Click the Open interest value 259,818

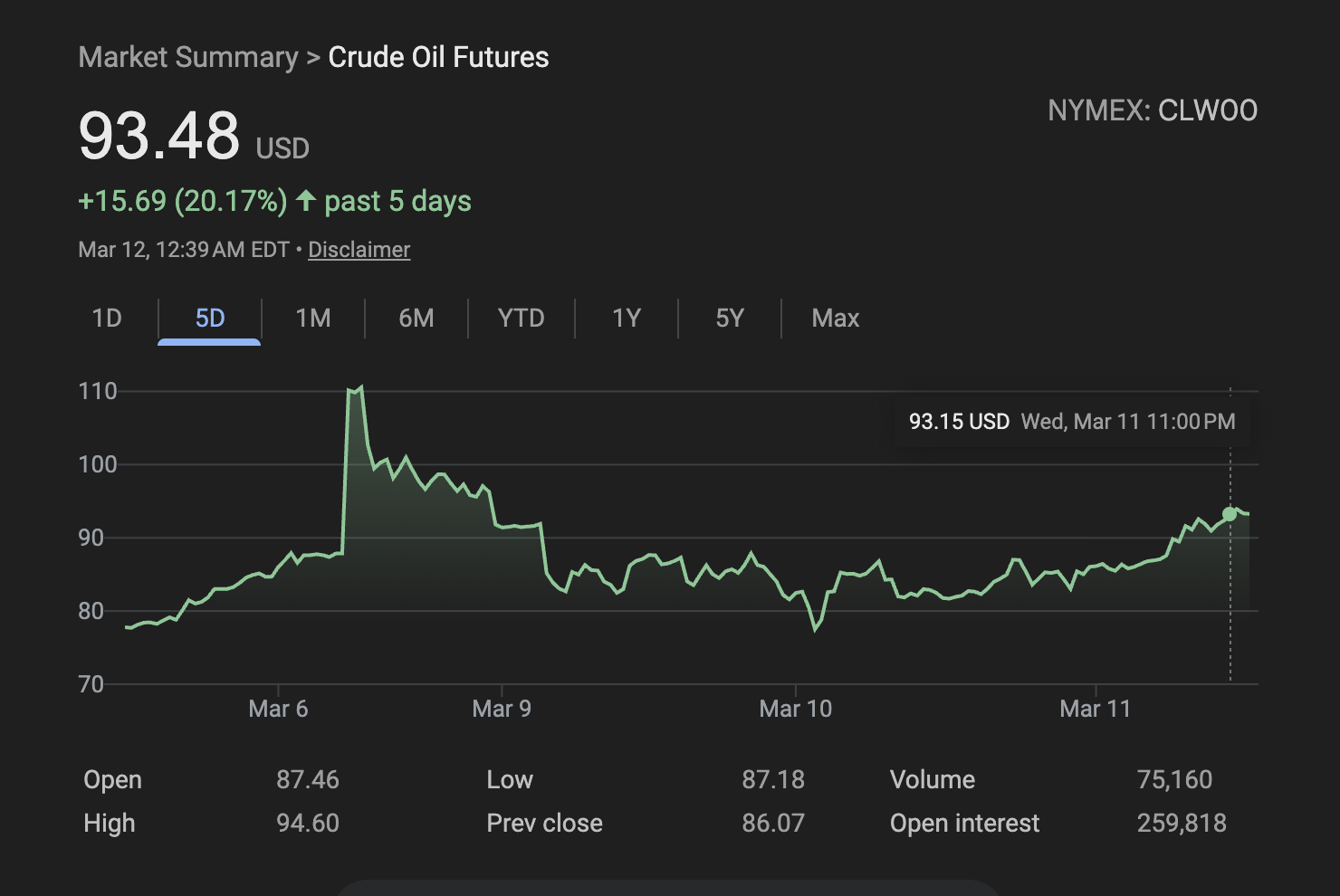[x=1181, y=823]
